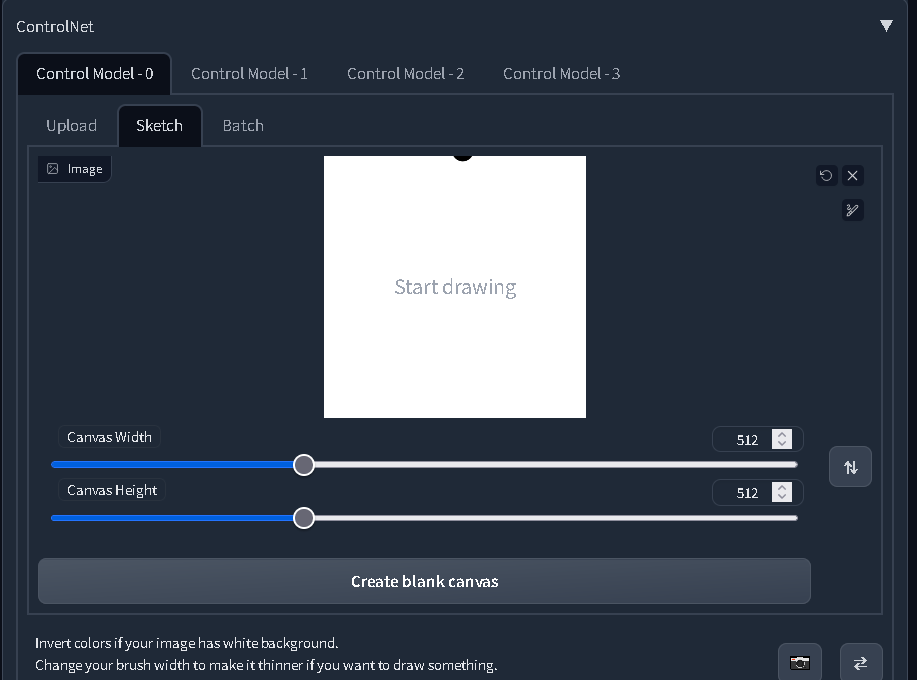Collapse the ControlNet panel
The image size is (917, 680).
click(x=886, y=26)
